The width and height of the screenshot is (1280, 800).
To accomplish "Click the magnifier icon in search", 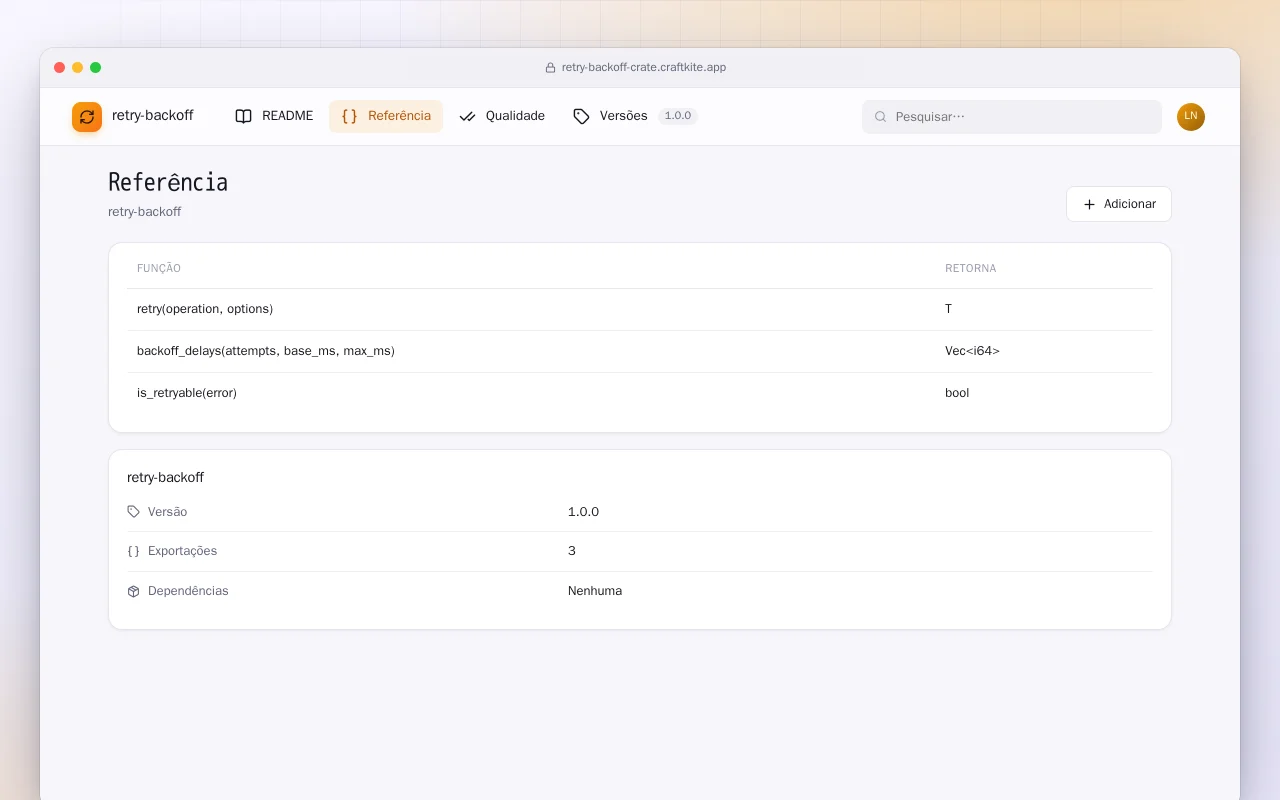I will 881,117.
